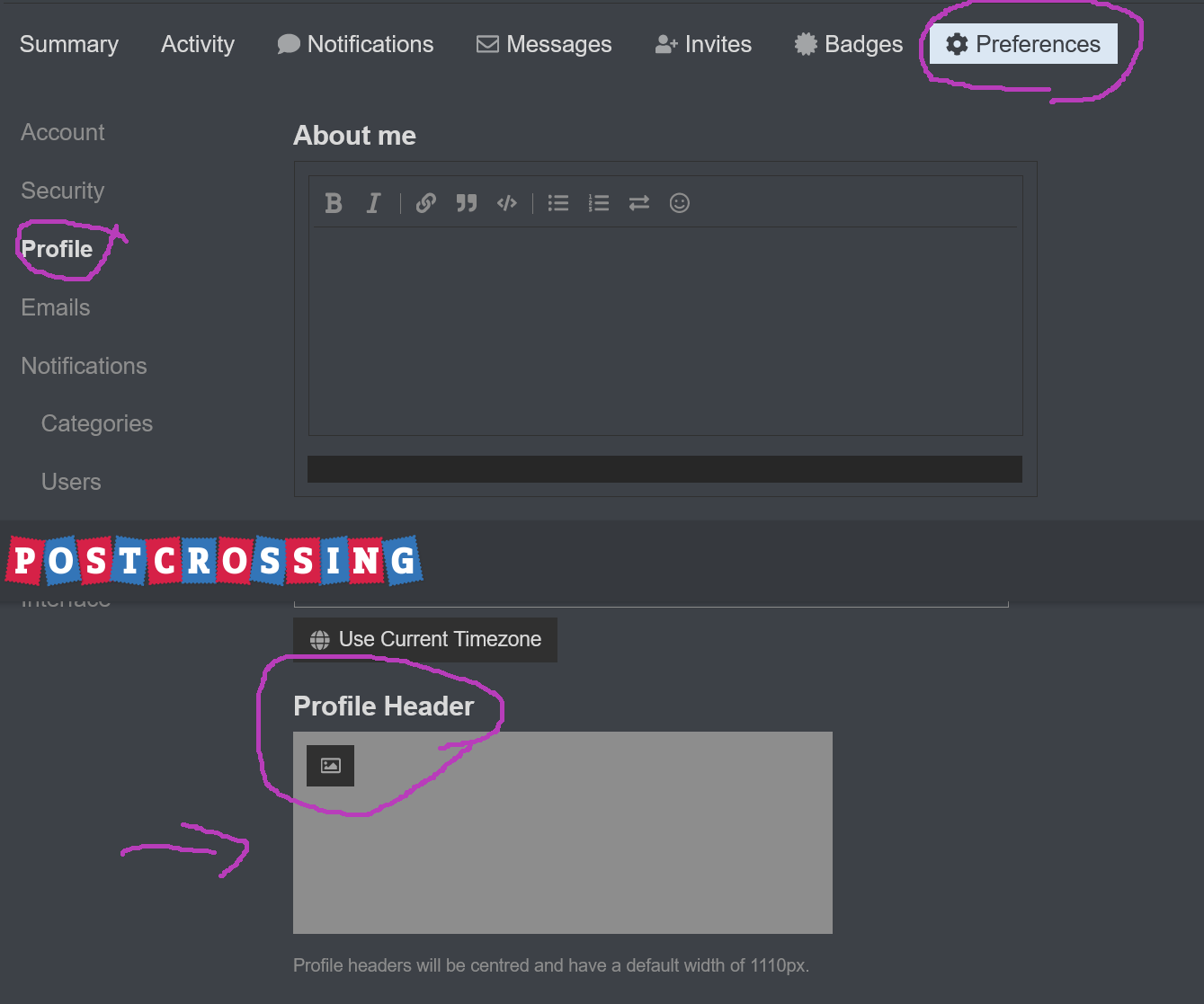Viewport: 1204px width, 1004px height.
Task: View the Badges tab
Action: point(849,44)
